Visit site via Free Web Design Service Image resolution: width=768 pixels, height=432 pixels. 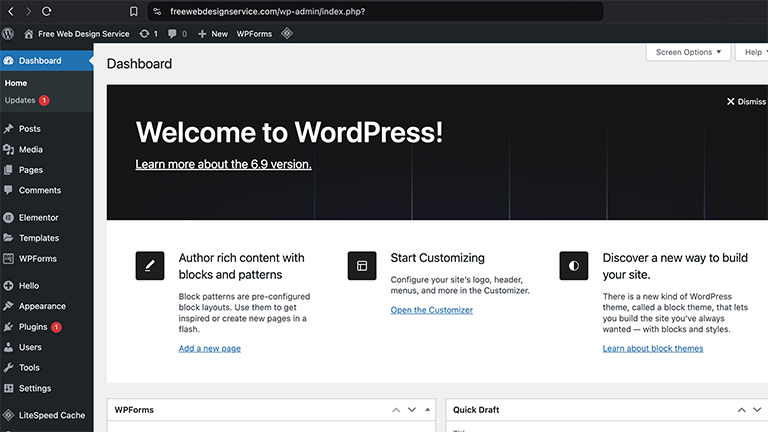[x=77, y=33]
